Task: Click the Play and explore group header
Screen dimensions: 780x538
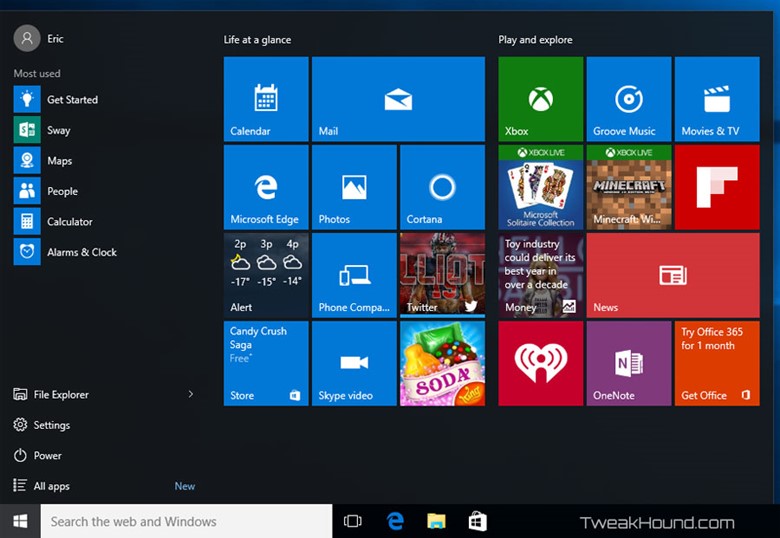Action: tap(535, 40)
